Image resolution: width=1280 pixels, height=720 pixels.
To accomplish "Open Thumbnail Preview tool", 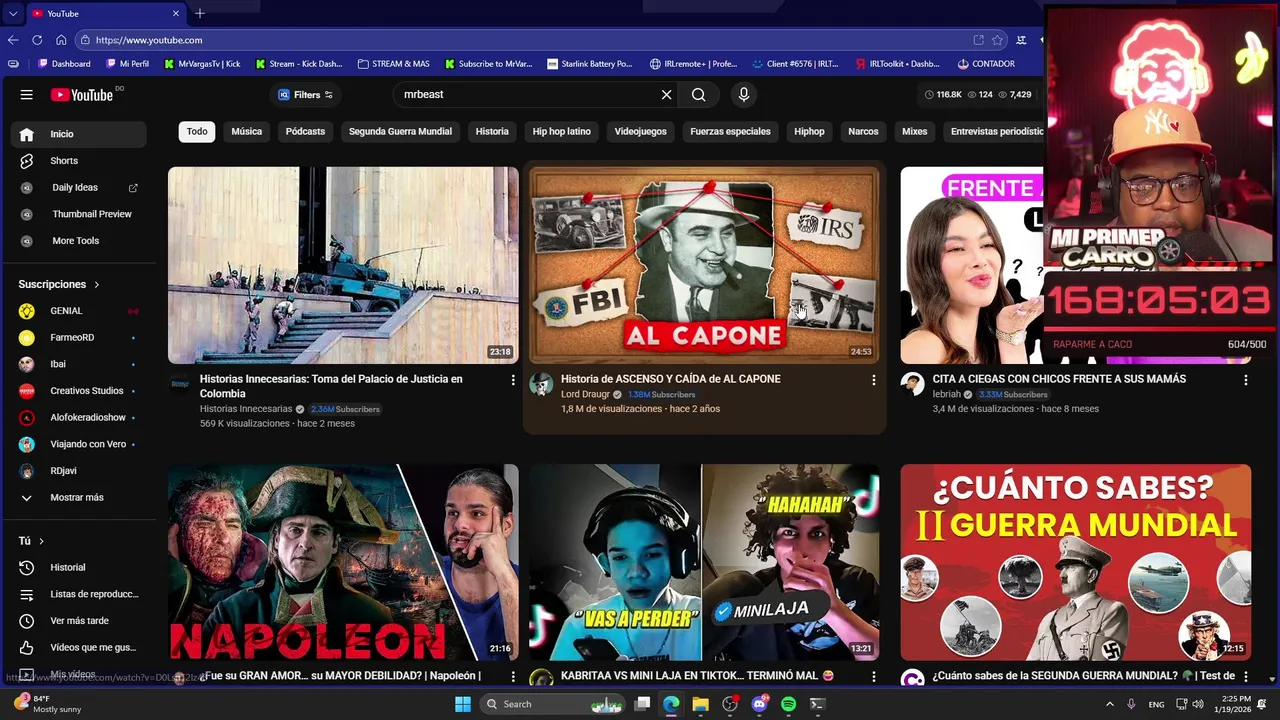I will [78, 214].
